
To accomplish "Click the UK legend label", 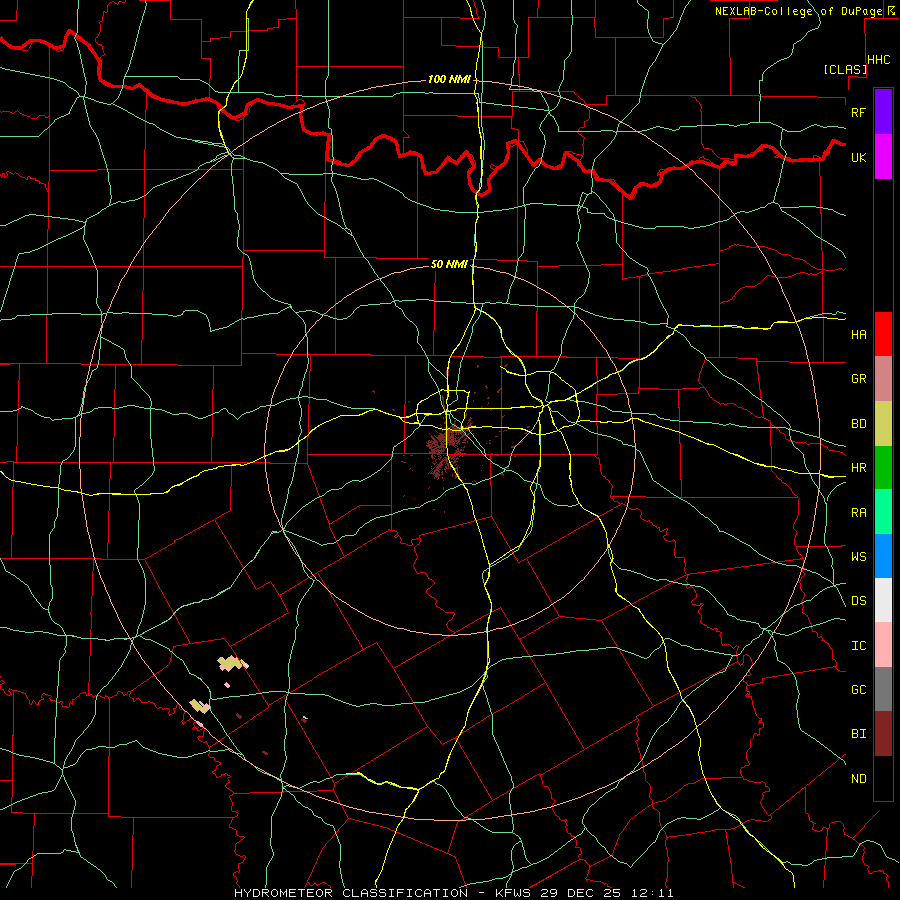I will tap(858, 157).
